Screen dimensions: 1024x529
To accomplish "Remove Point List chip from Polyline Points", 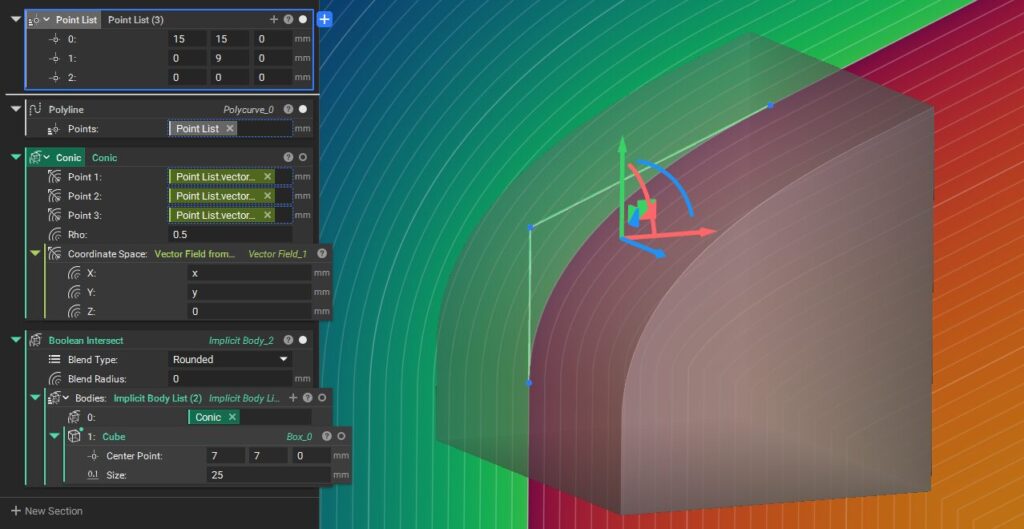I will [x=230, y=129].
